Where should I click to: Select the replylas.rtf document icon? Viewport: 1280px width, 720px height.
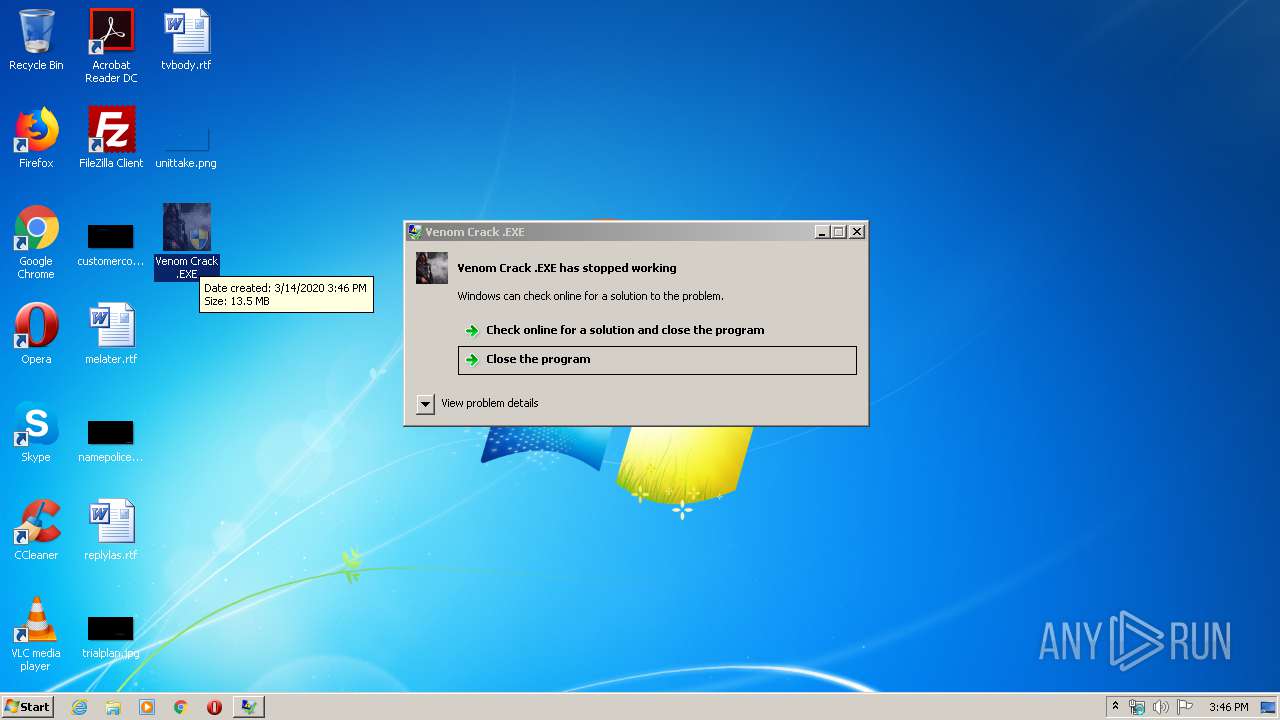tap(111, 530)
